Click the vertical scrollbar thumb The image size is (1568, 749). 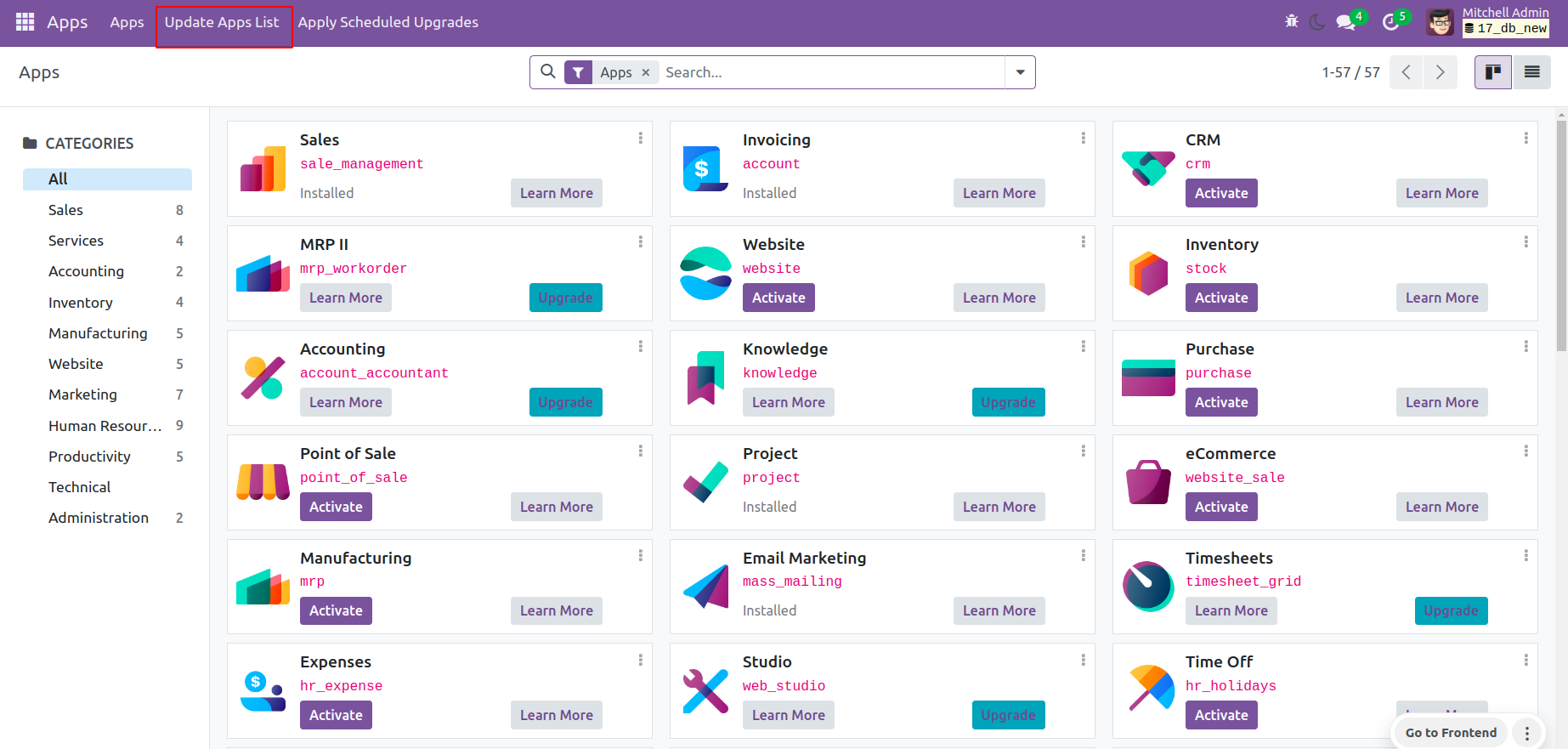(x=1562, y=236)
